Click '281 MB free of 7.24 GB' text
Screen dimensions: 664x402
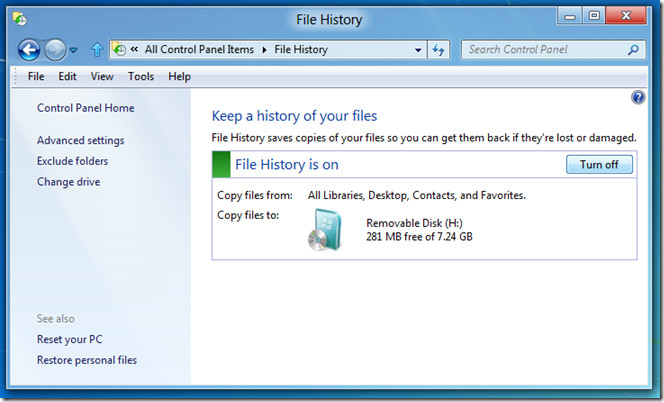point(419,236)
